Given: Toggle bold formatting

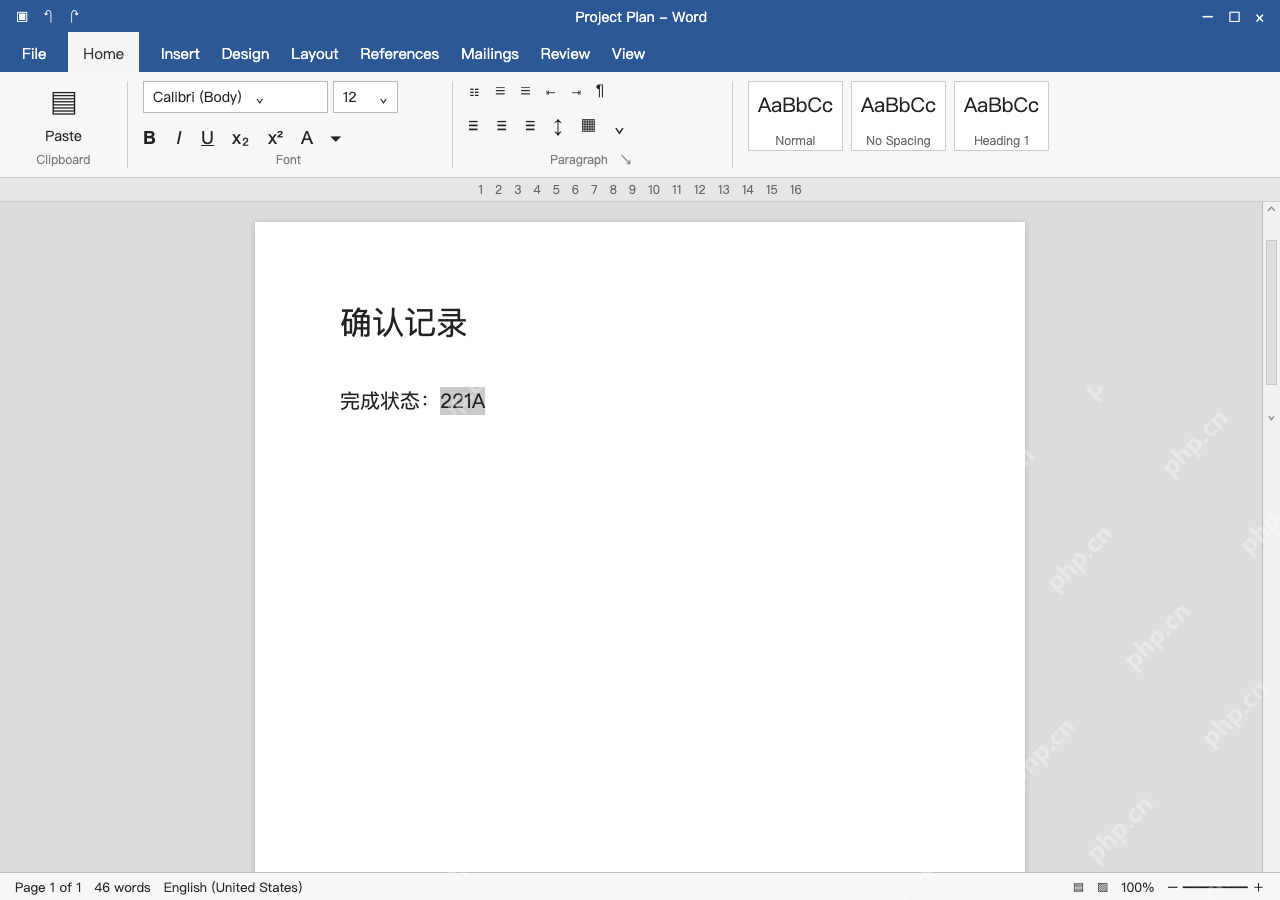Looking at the screenshot, I should click(149, 138).
